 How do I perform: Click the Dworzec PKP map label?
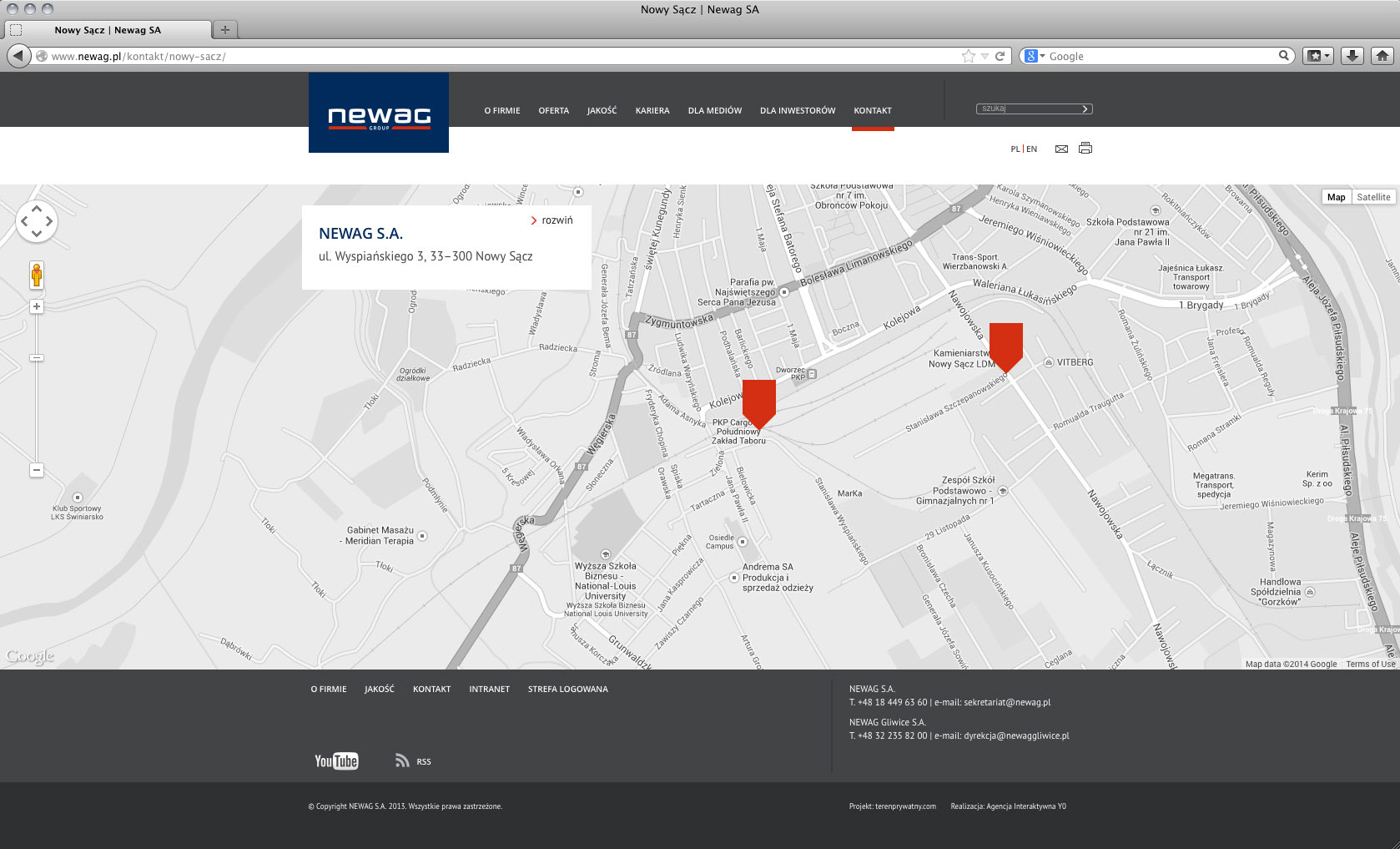(791, 373)
